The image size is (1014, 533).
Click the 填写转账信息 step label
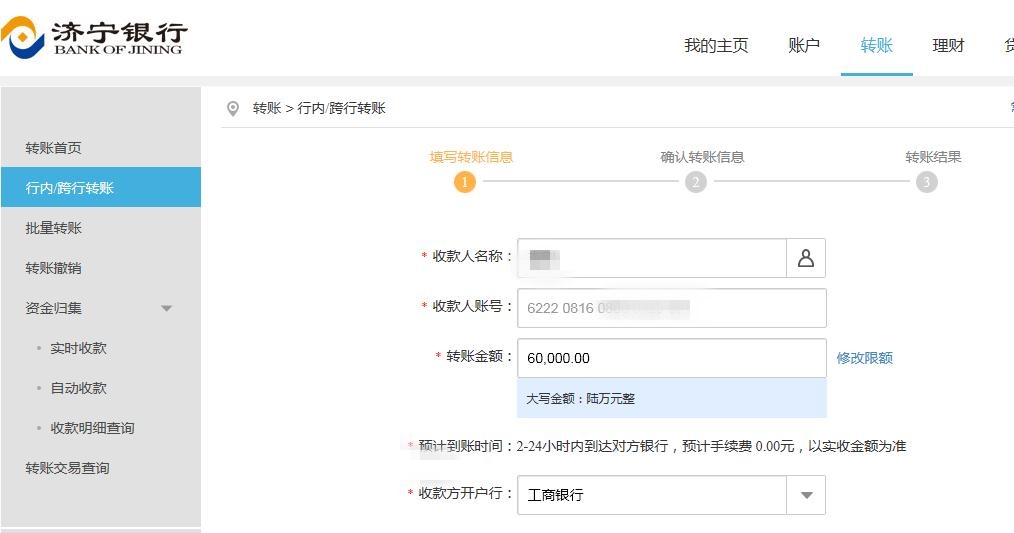tap(471, 157)
